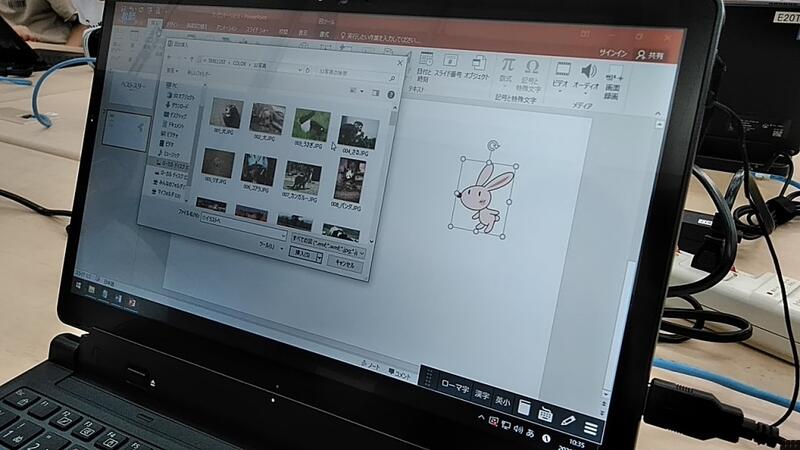The height and width of the screenshot is (450, 800).
Task: Click the help icon in file dialog
Action: coord(391,94)
